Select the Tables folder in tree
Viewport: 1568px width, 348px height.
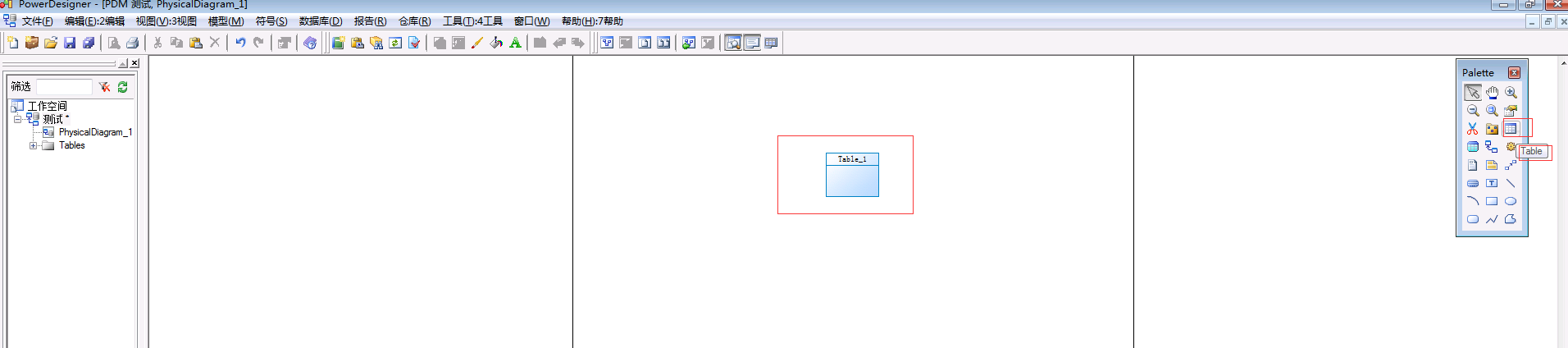72,145
